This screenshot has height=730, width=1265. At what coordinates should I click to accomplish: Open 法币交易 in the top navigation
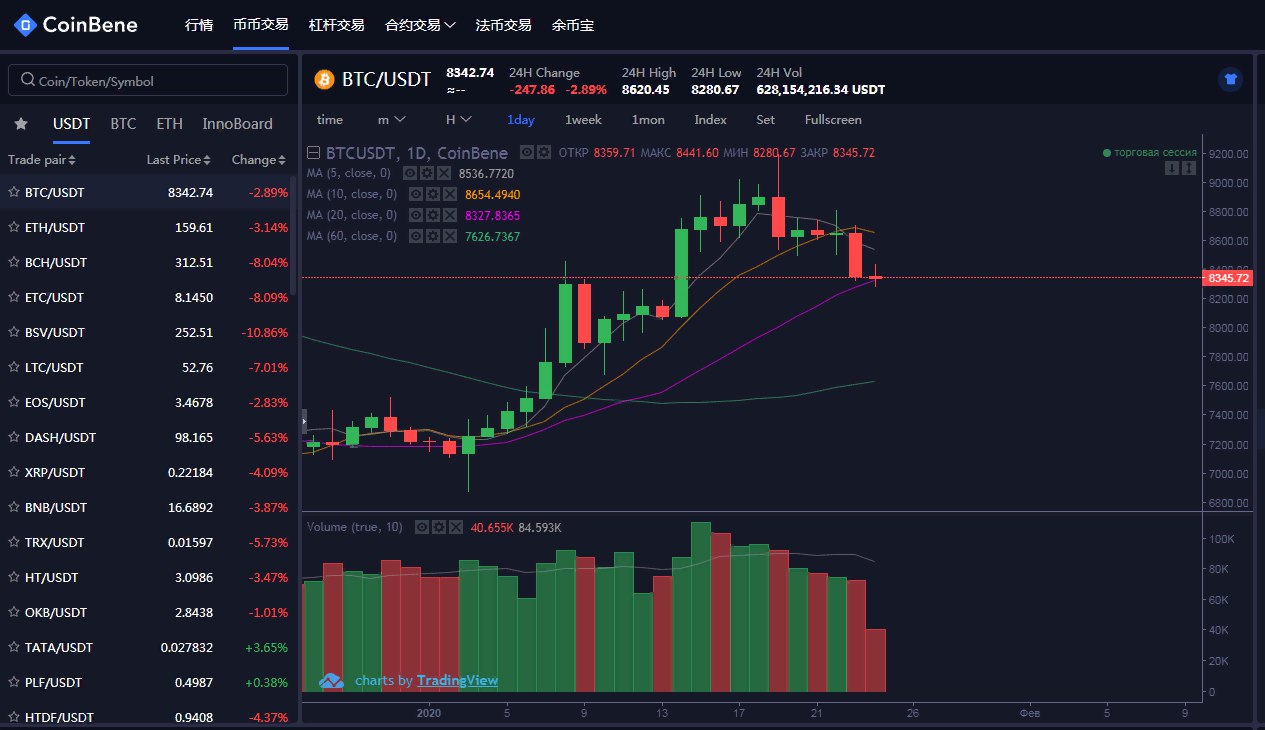pyautogui.click(x=504, y=25)
